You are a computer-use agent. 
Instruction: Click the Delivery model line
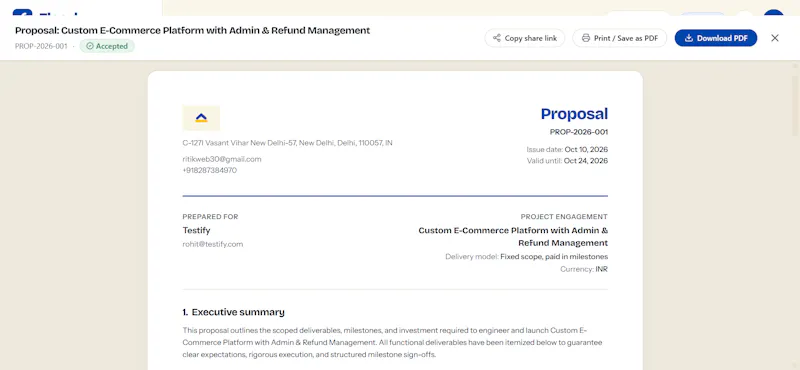point(527,257)
